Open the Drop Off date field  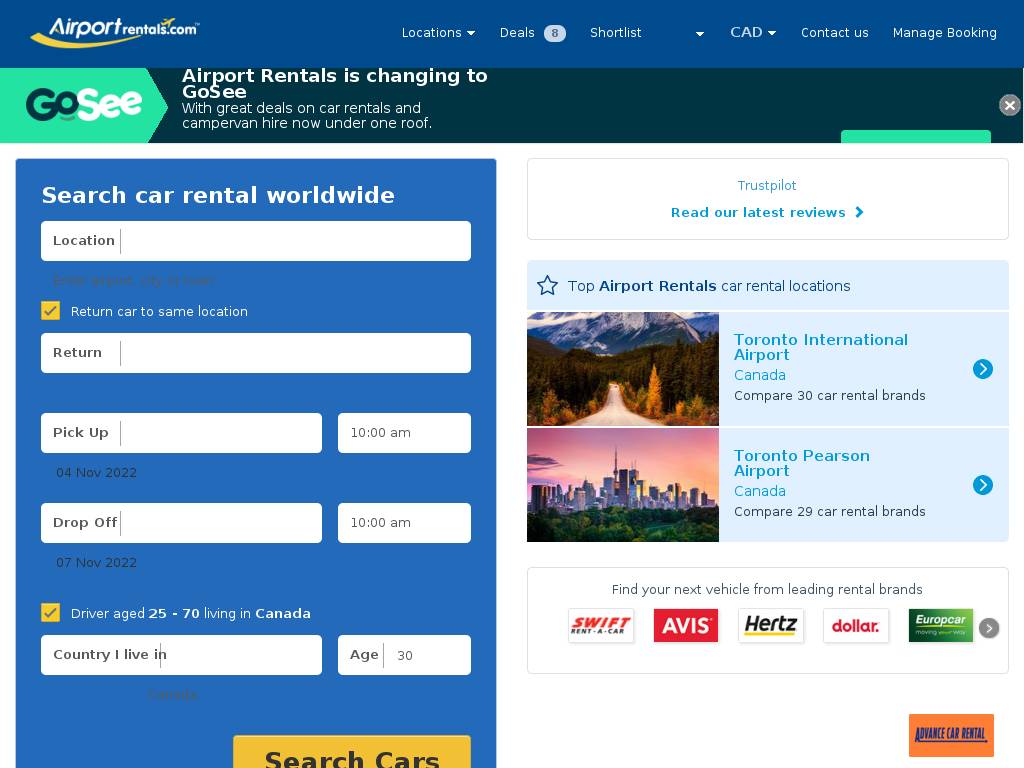click(182, 522)
